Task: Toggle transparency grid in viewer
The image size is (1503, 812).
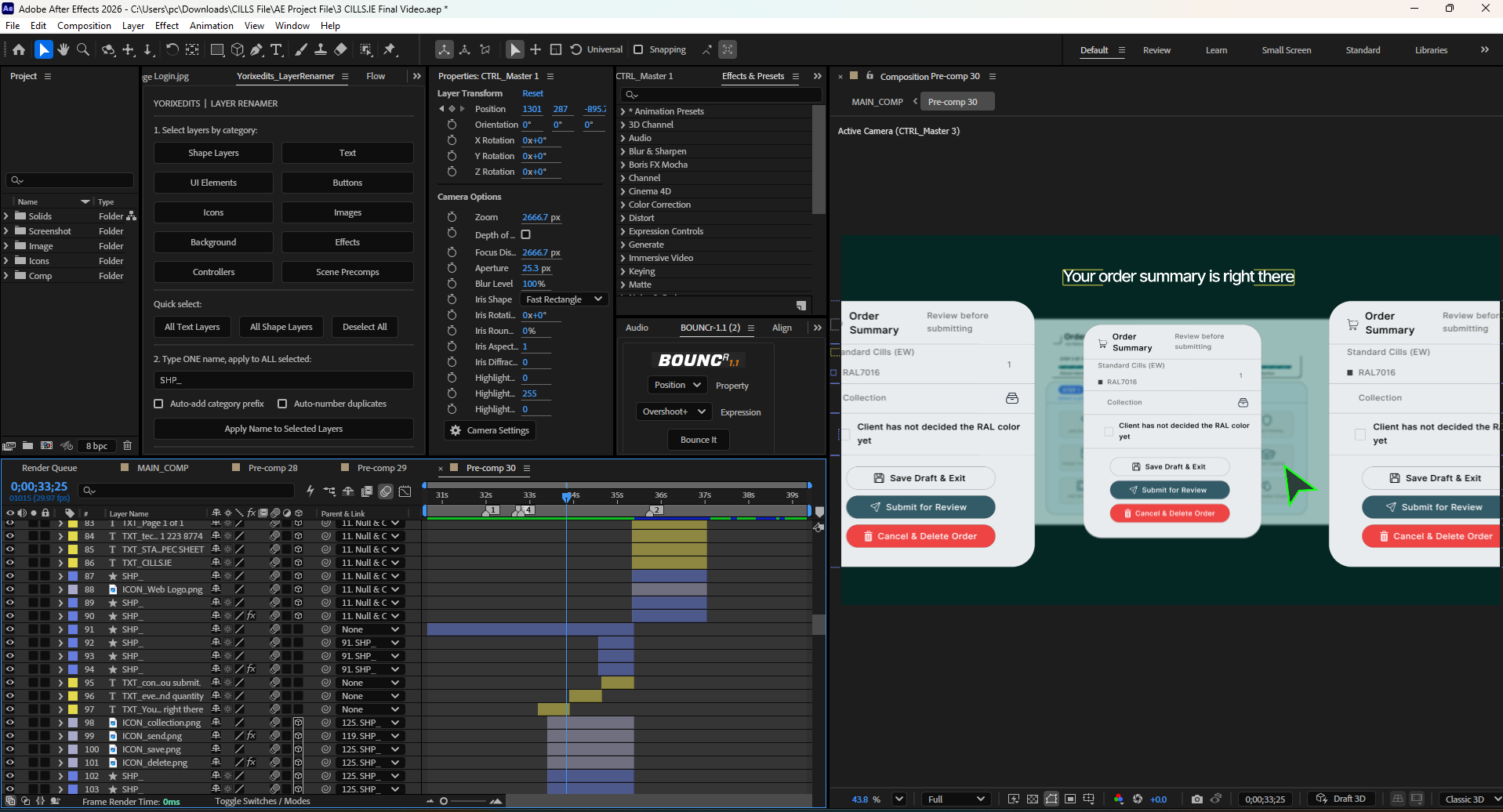Action: click(1033, 799)
